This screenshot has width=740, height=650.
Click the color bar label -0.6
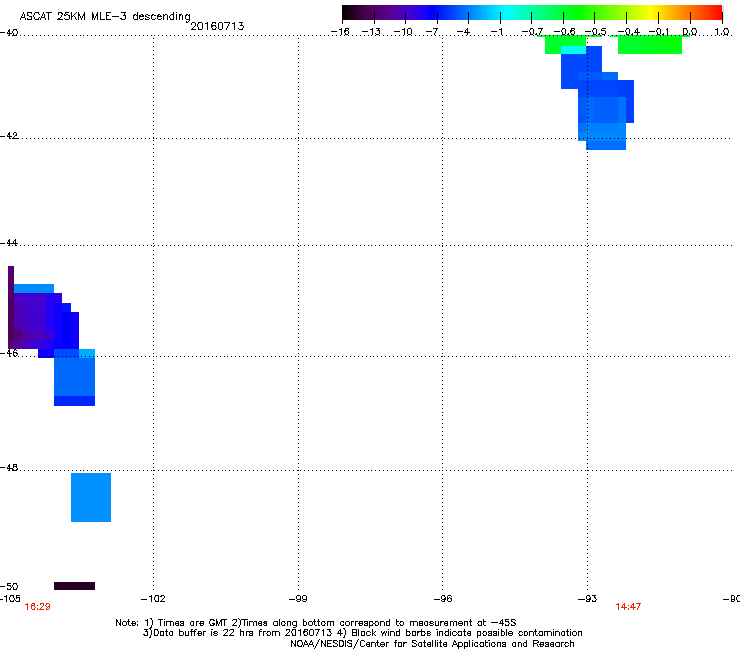click(x=564, y=32)
